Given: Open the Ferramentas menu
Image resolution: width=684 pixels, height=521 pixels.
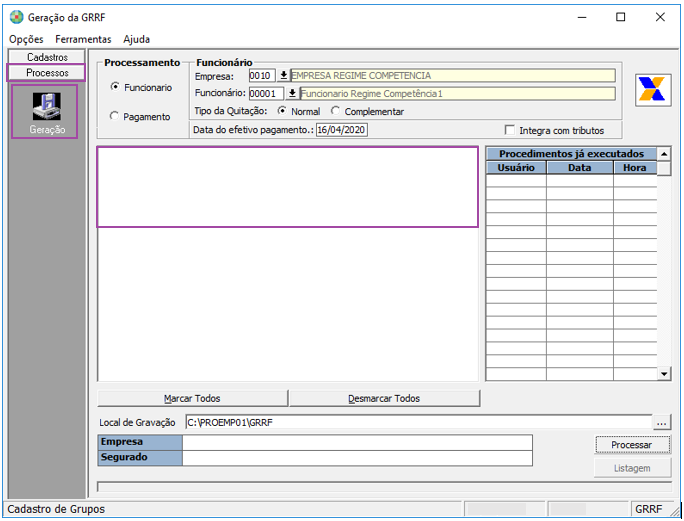Looking at the screenshot, I should [83, 39].
